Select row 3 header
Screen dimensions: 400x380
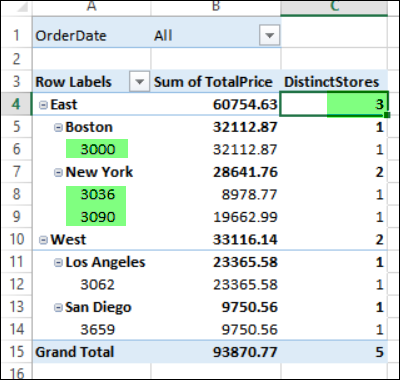point(16,82)
